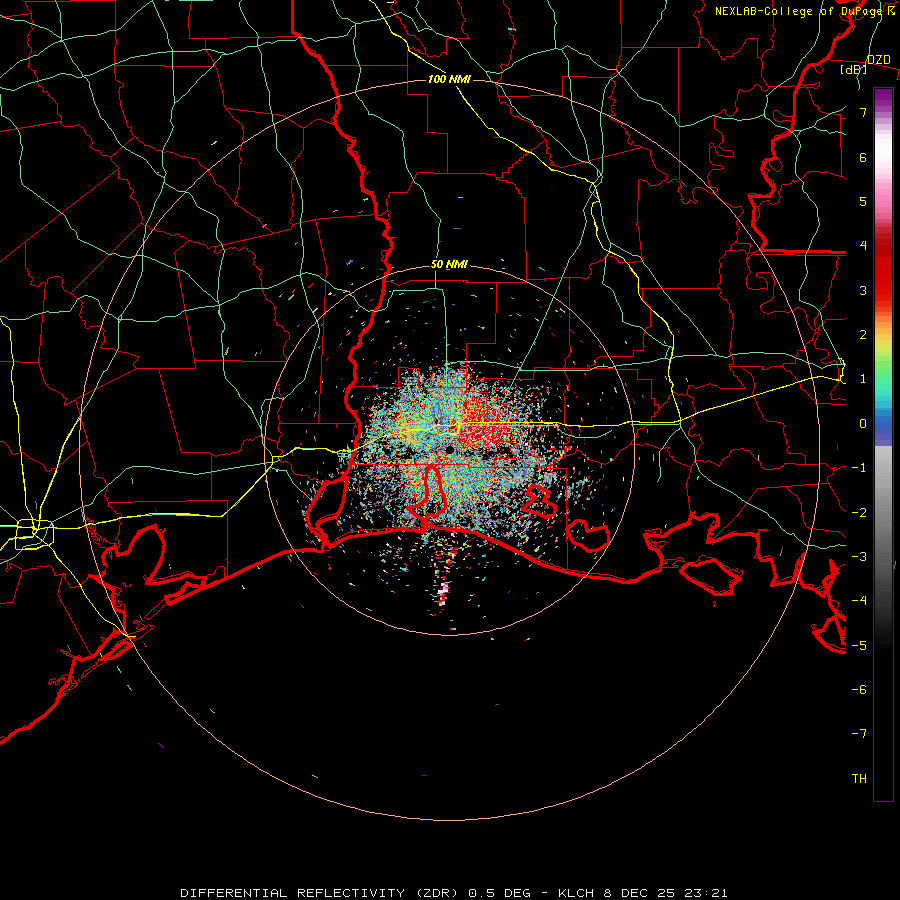Click the "KLCH" radar site identifier

point(577,893)
